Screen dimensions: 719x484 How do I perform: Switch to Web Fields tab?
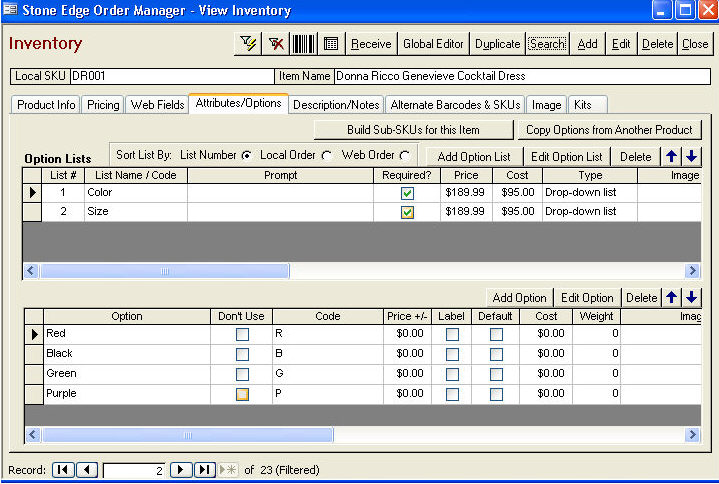click(x=157, y=105)
